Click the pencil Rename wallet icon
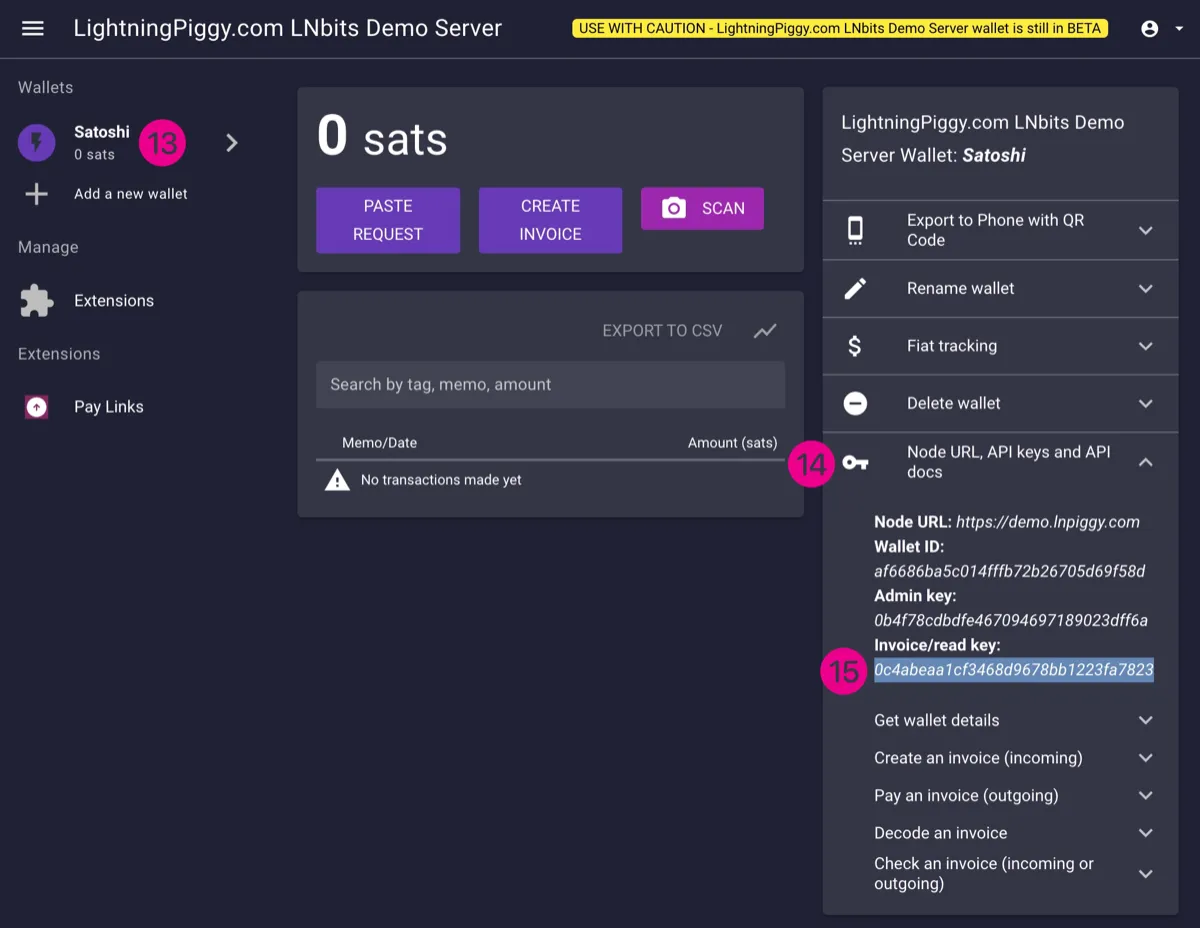The height and width of the screenshot is (928, 1200). [855, 289]
